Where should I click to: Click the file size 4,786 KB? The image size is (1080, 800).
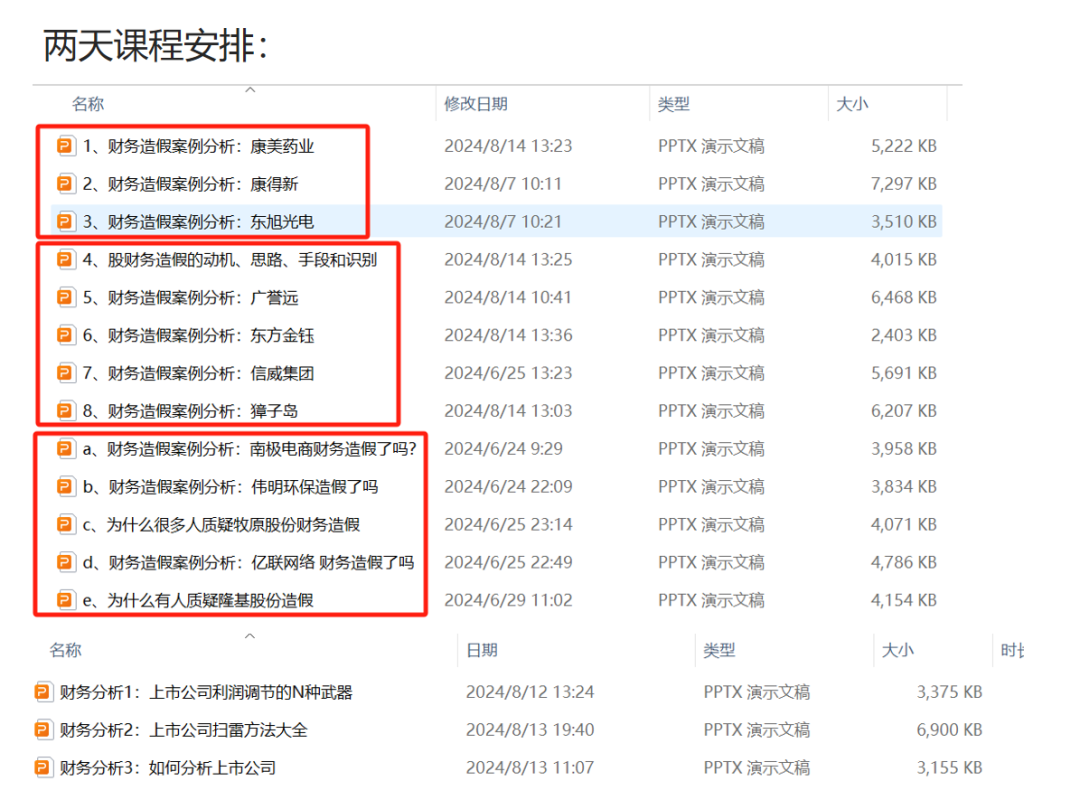point(904,563)
